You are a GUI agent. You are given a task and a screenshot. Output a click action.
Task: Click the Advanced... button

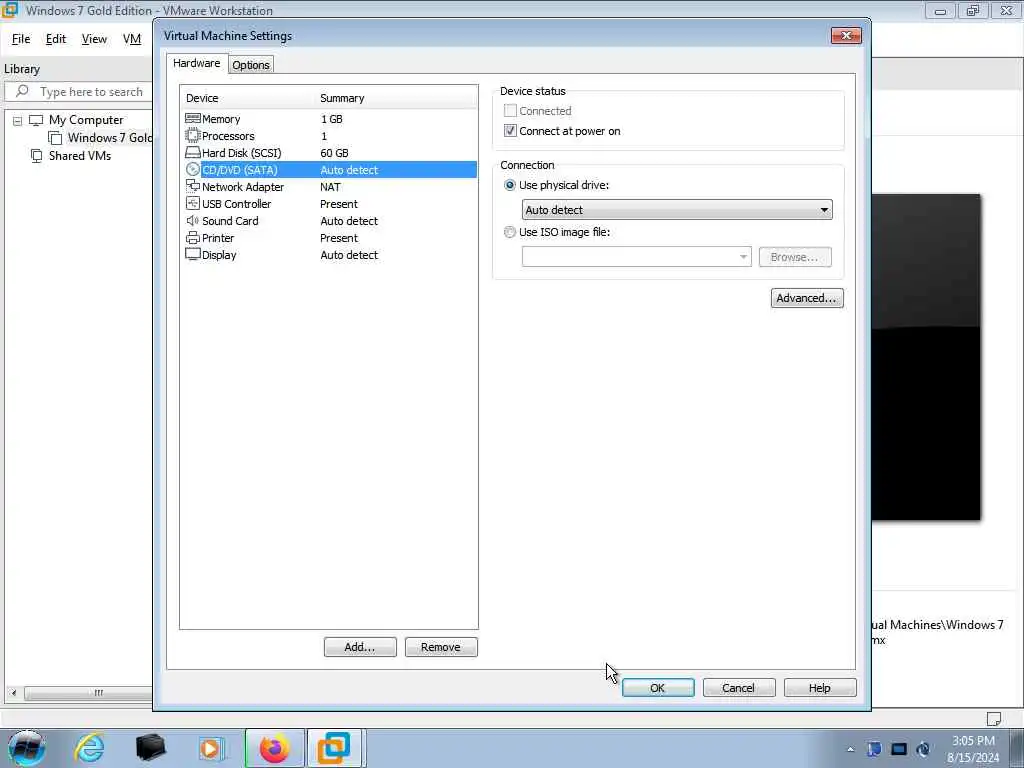(807, 298)
